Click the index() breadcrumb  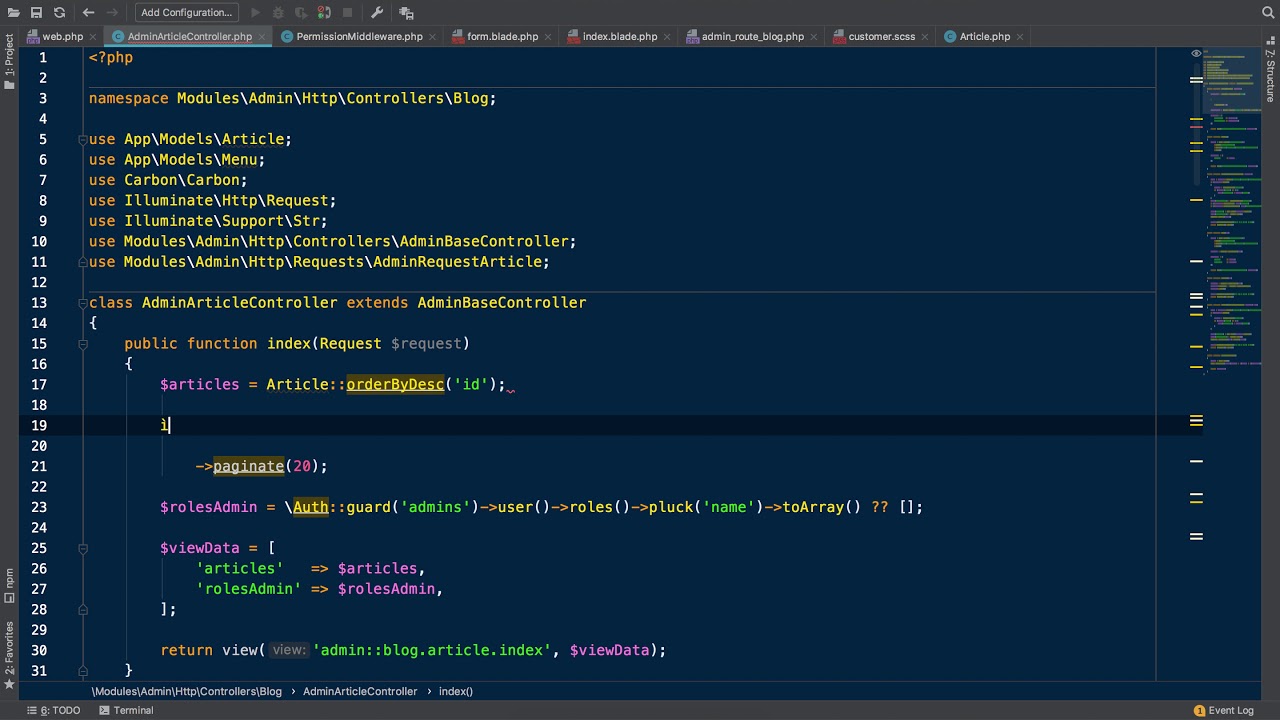(456, 691)
